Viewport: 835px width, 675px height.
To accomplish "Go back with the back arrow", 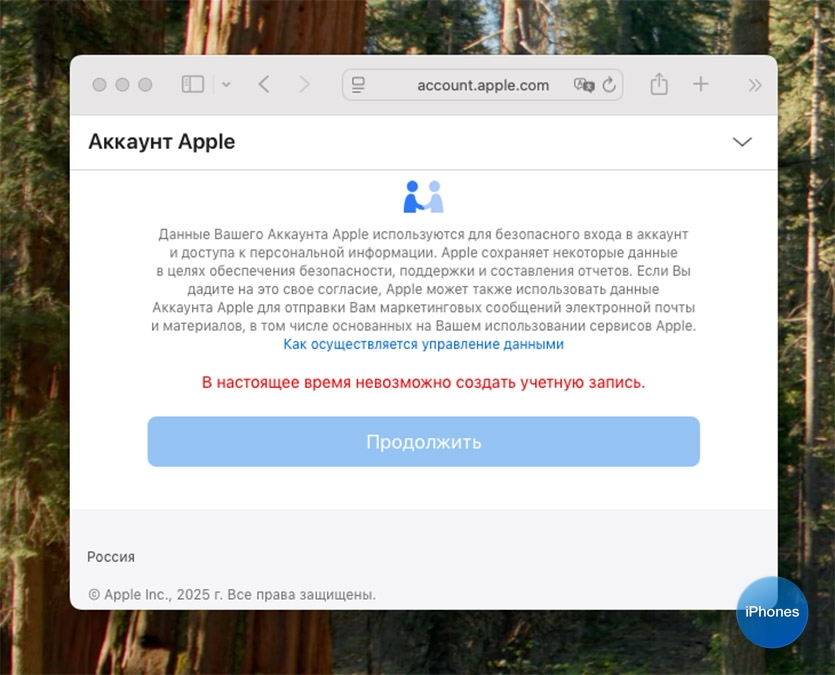I will (x=264, y=84).
